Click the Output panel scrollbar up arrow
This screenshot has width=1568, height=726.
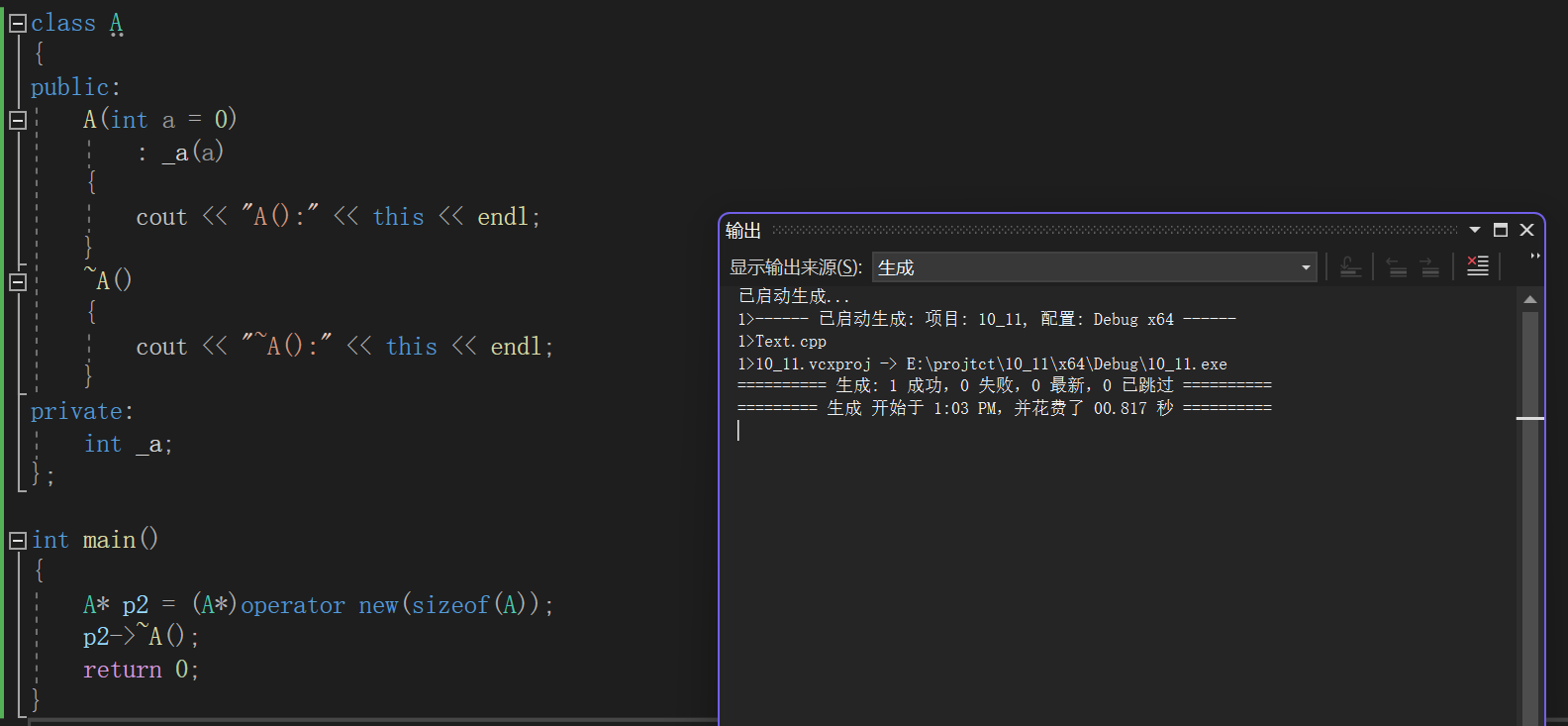[1530, 299]
